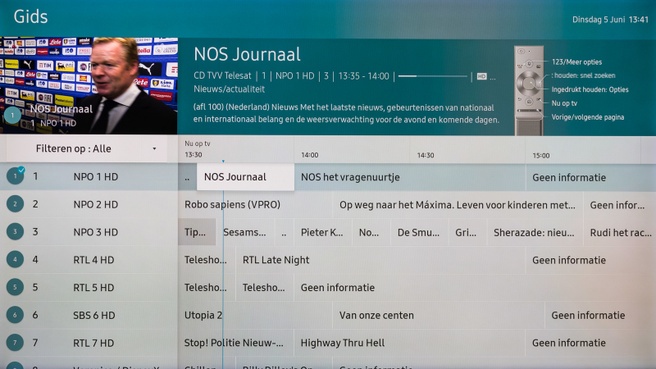Click the program progress bar
The width and height of the screenshot is (656, 369).
coord(433,76)
